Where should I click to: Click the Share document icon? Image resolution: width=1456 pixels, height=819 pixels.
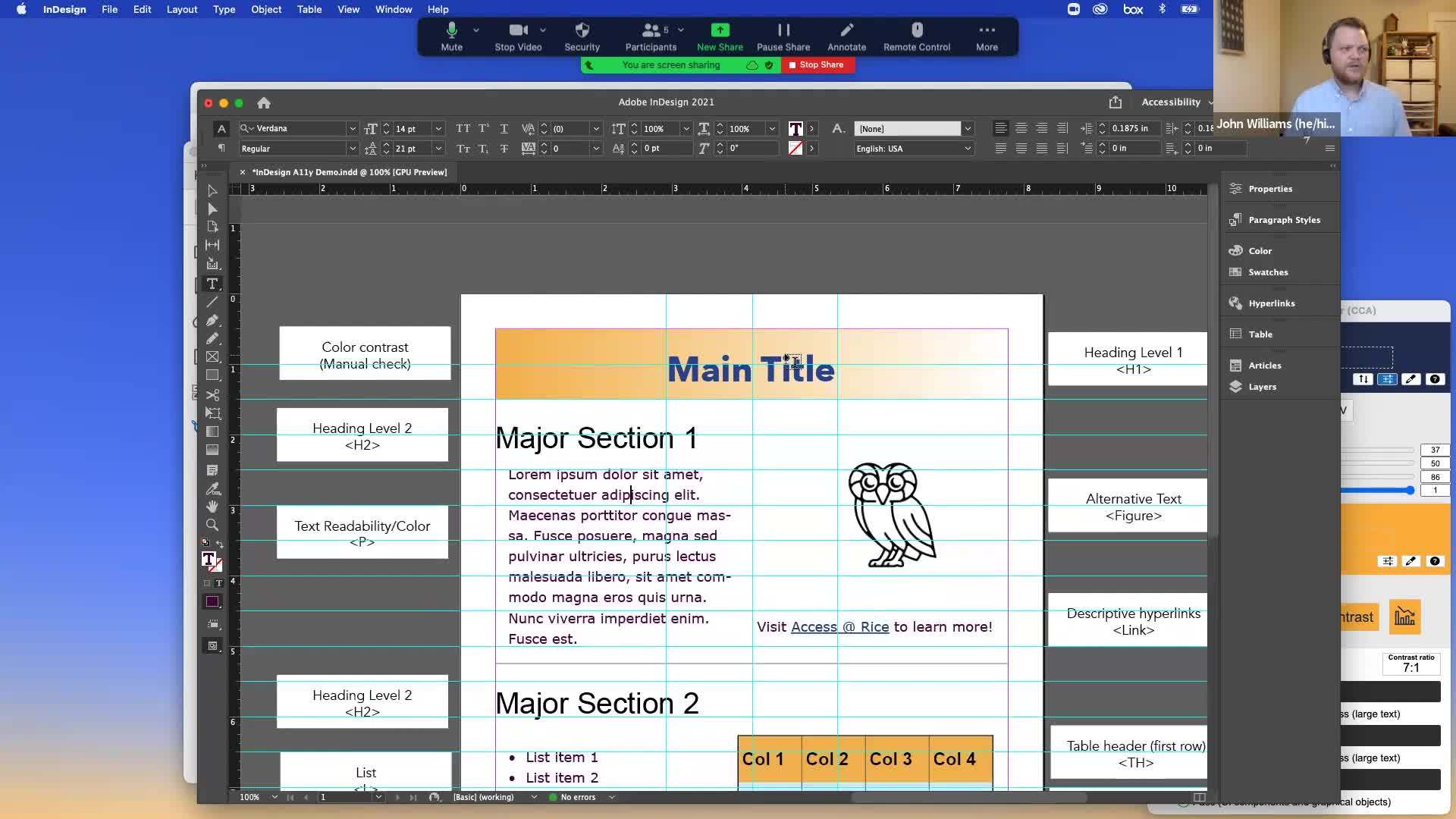point(1115,102)
